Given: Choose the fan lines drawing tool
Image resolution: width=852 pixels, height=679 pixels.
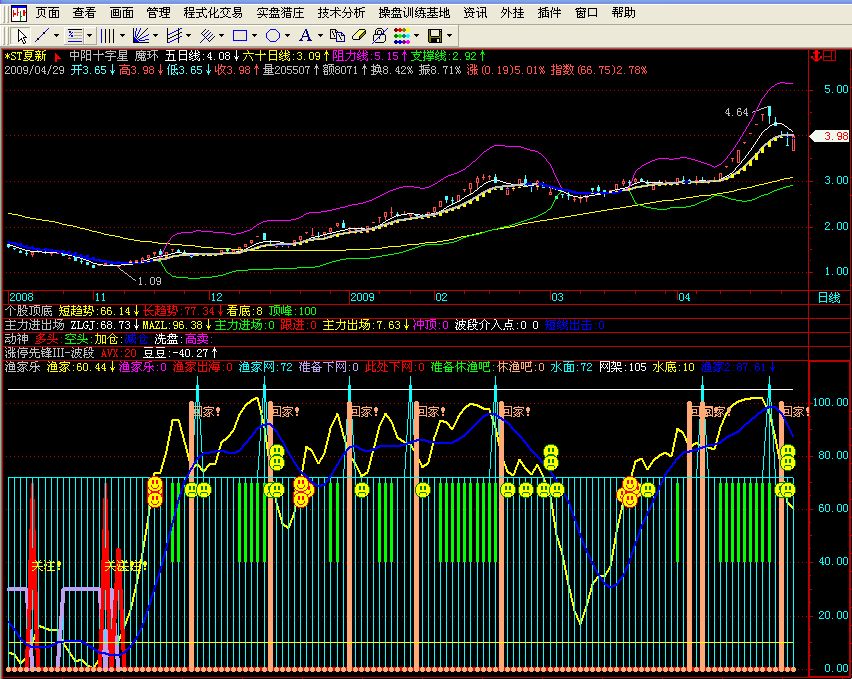Looking at the screenshot, I should pos(139,35).
